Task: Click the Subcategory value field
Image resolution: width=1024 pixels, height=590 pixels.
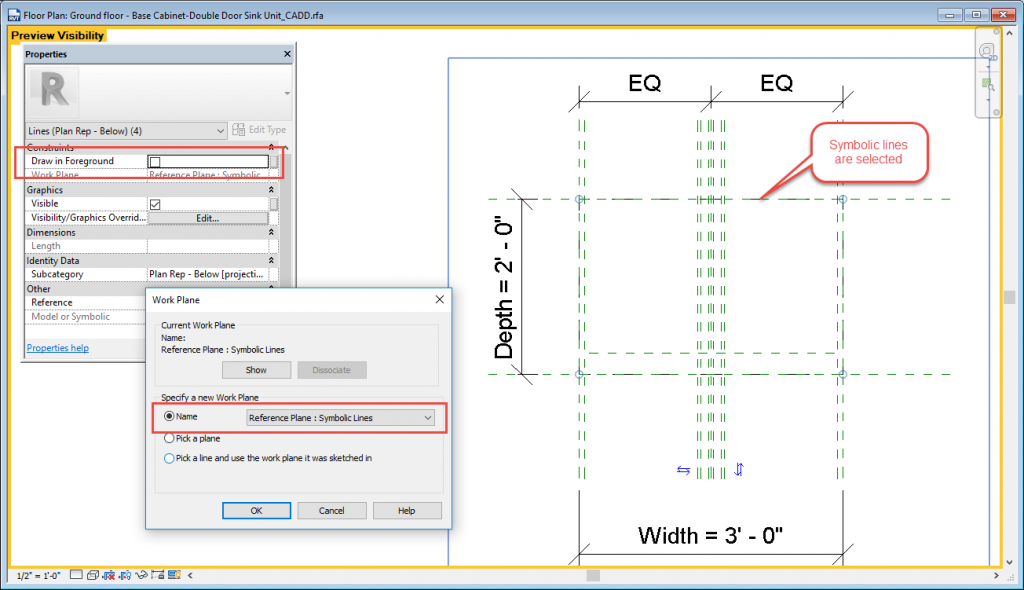Action: [x=208, y=274]
